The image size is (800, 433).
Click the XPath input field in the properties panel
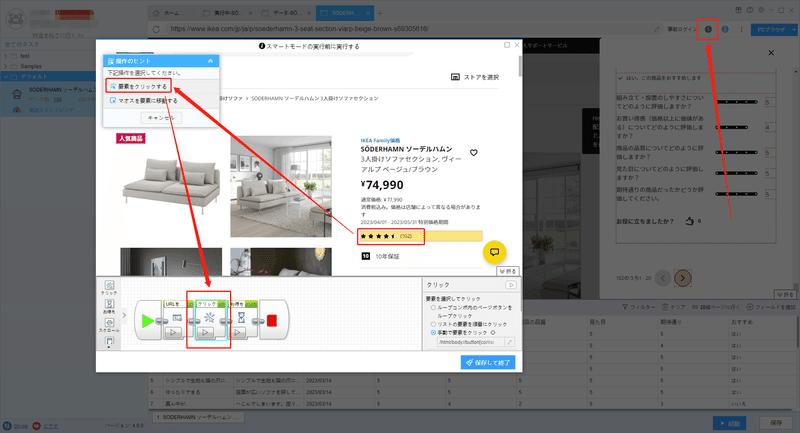click(x=470, y=342)
